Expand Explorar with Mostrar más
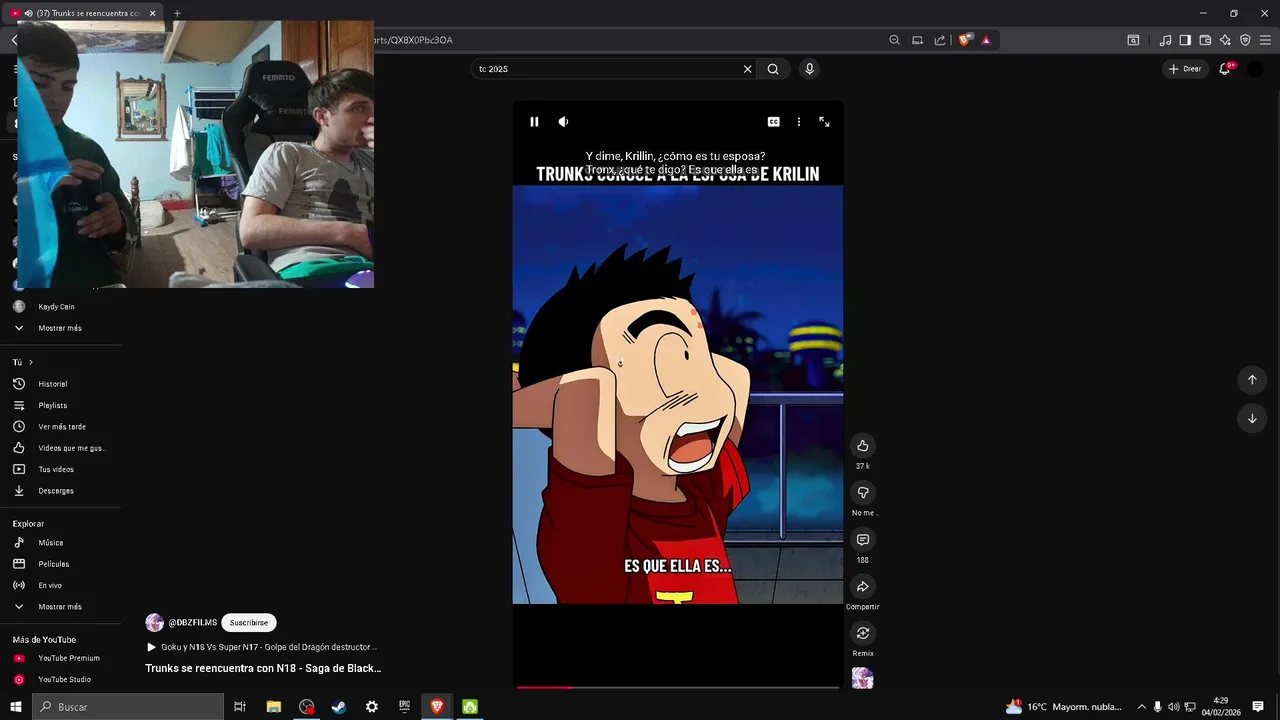The image size is (1280, 720). click(60, 607)
